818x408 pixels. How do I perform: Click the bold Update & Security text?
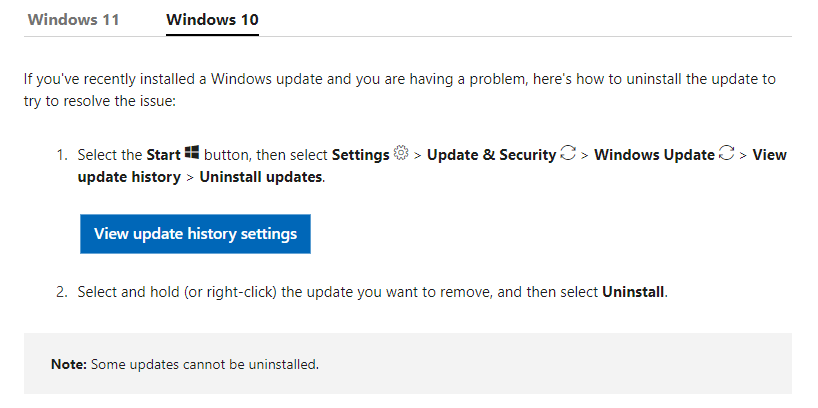pyautogui.click(x=491, y=155)
